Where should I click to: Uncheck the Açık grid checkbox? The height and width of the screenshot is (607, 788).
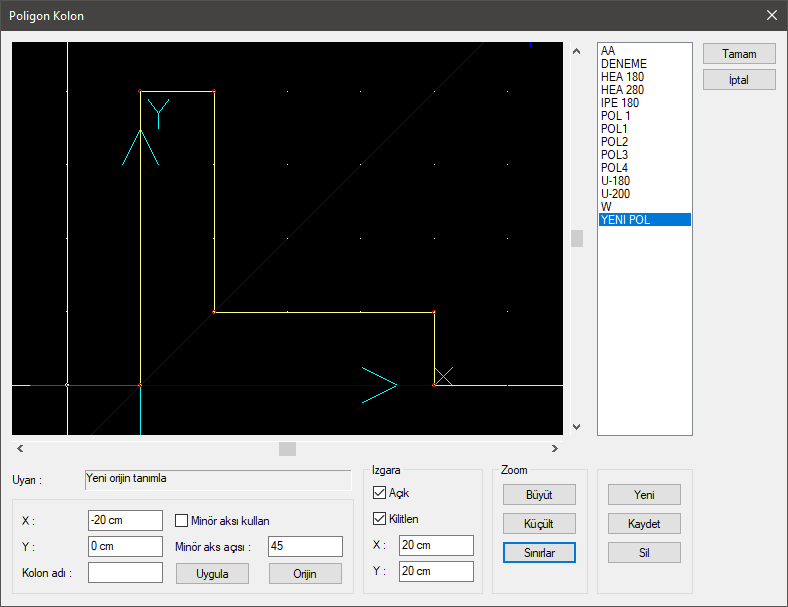pyautogui.click(x=379, y=493)
